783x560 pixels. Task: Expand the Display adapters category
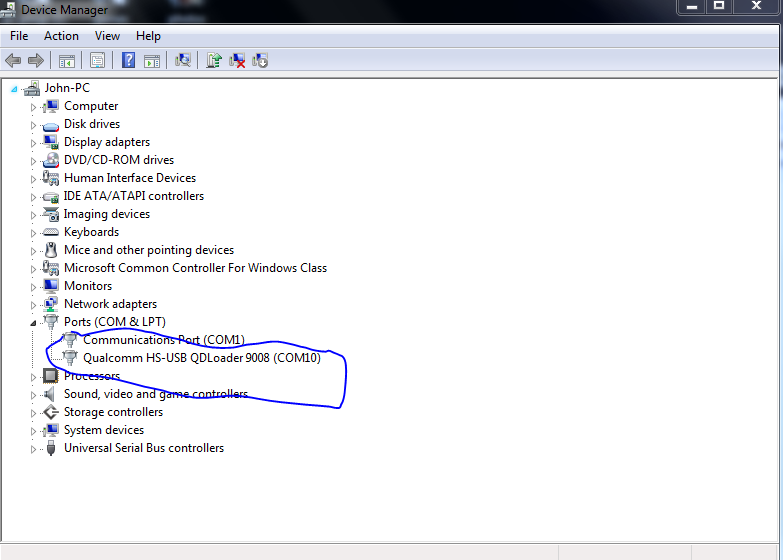pos(33,143)
